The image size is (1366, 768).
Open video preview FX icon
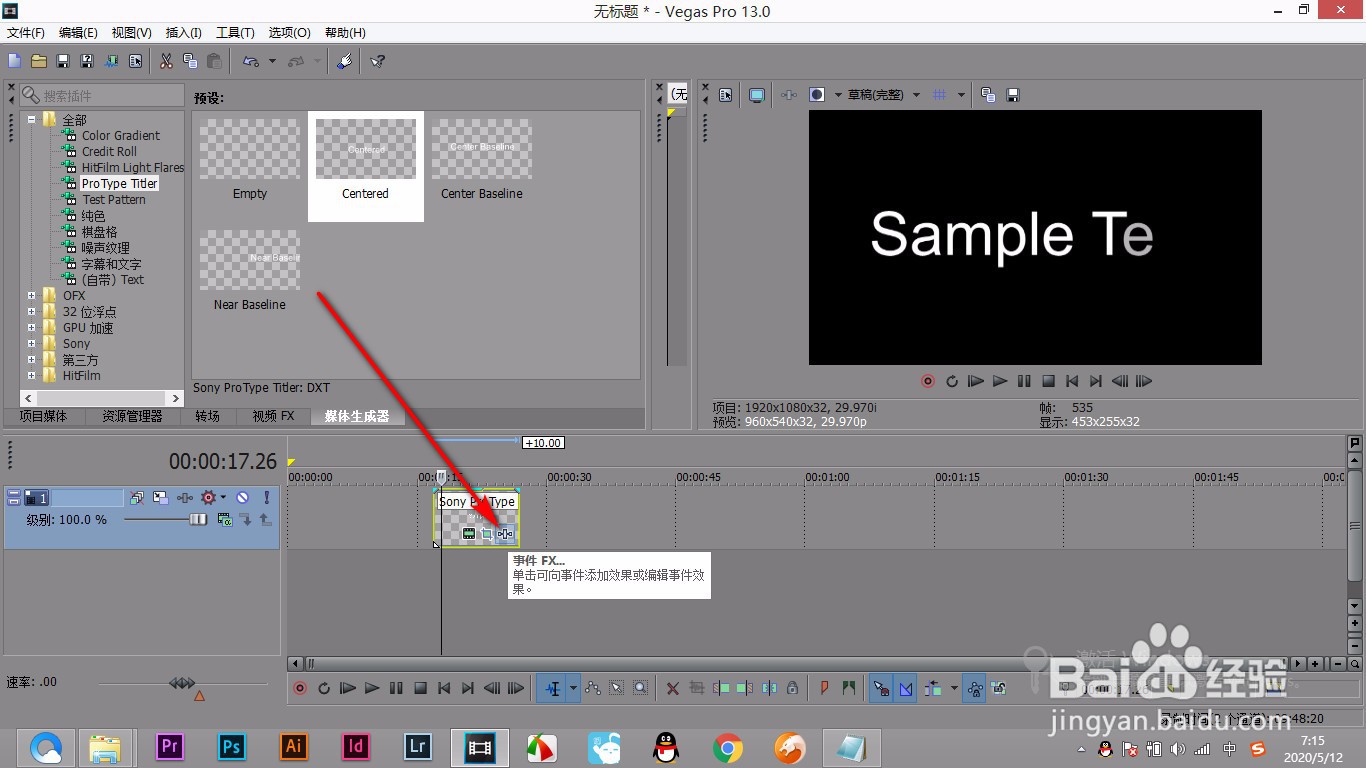(x=789, y=95)
